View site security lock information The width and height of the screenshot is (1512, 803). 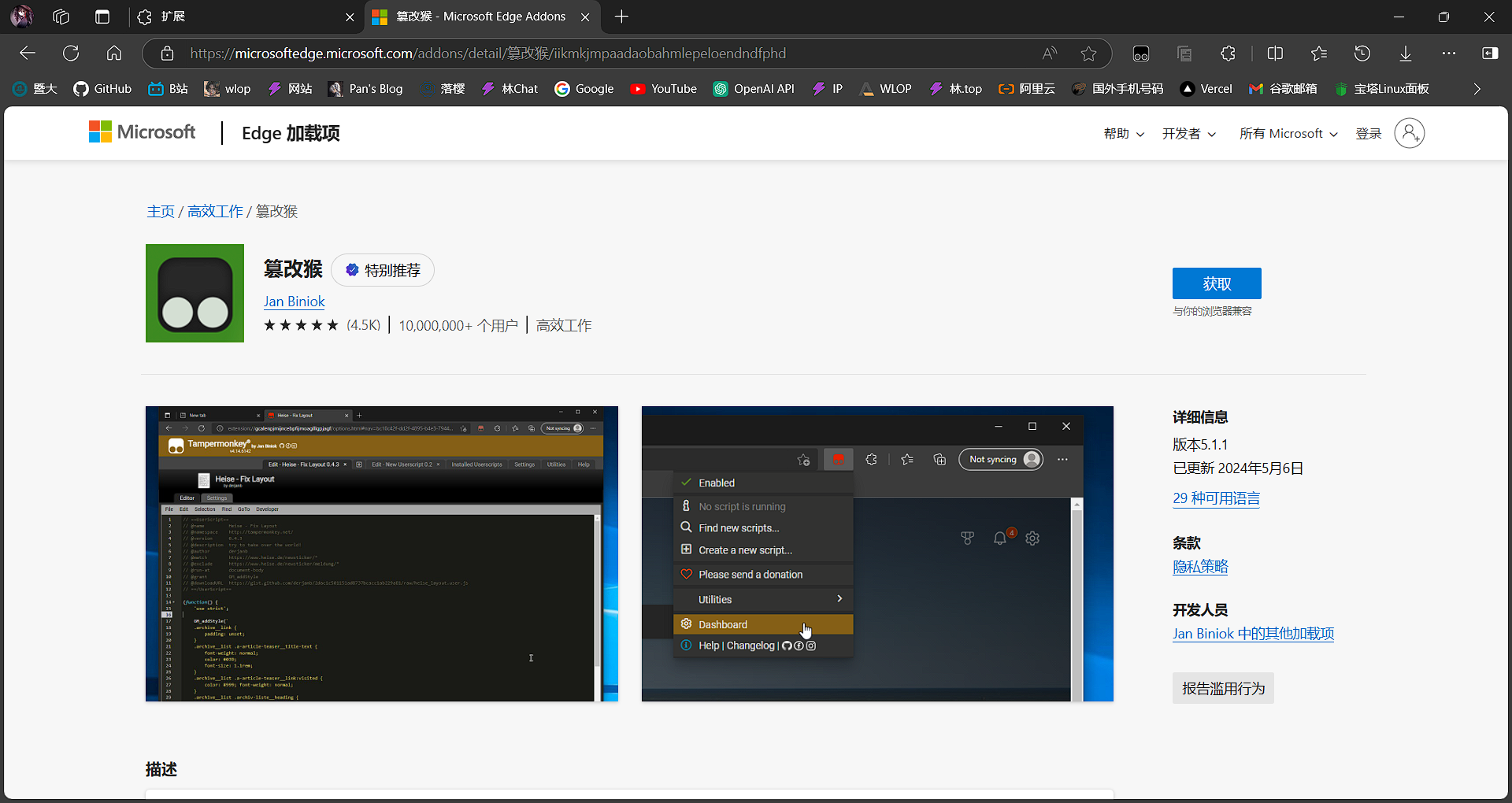coord(167,54)
